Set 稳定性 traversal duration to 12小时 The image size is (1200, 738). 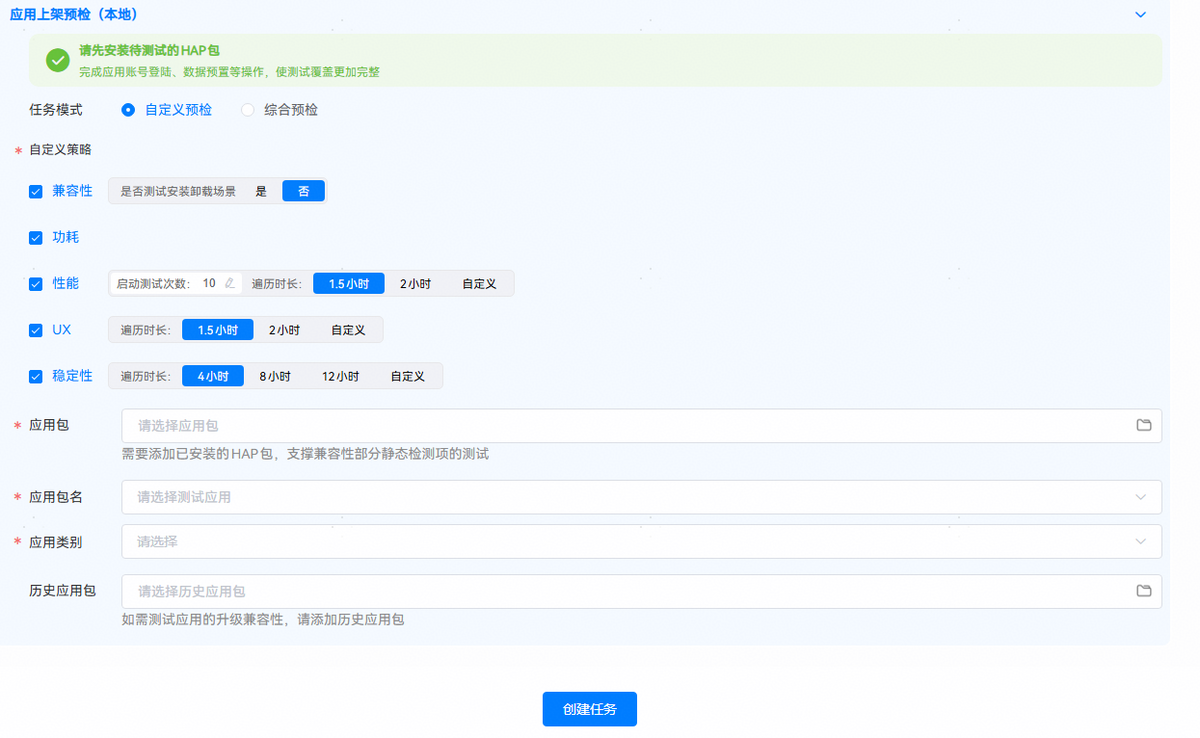tap(340, 377)
